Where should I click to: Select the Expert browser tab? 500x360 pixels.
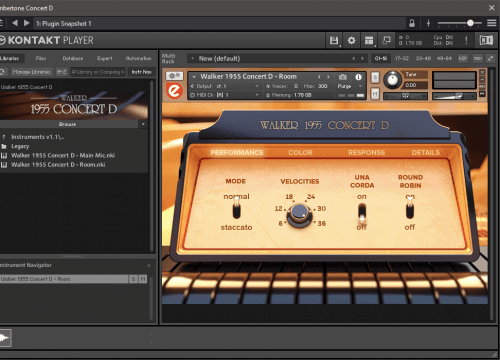[105, 58]
